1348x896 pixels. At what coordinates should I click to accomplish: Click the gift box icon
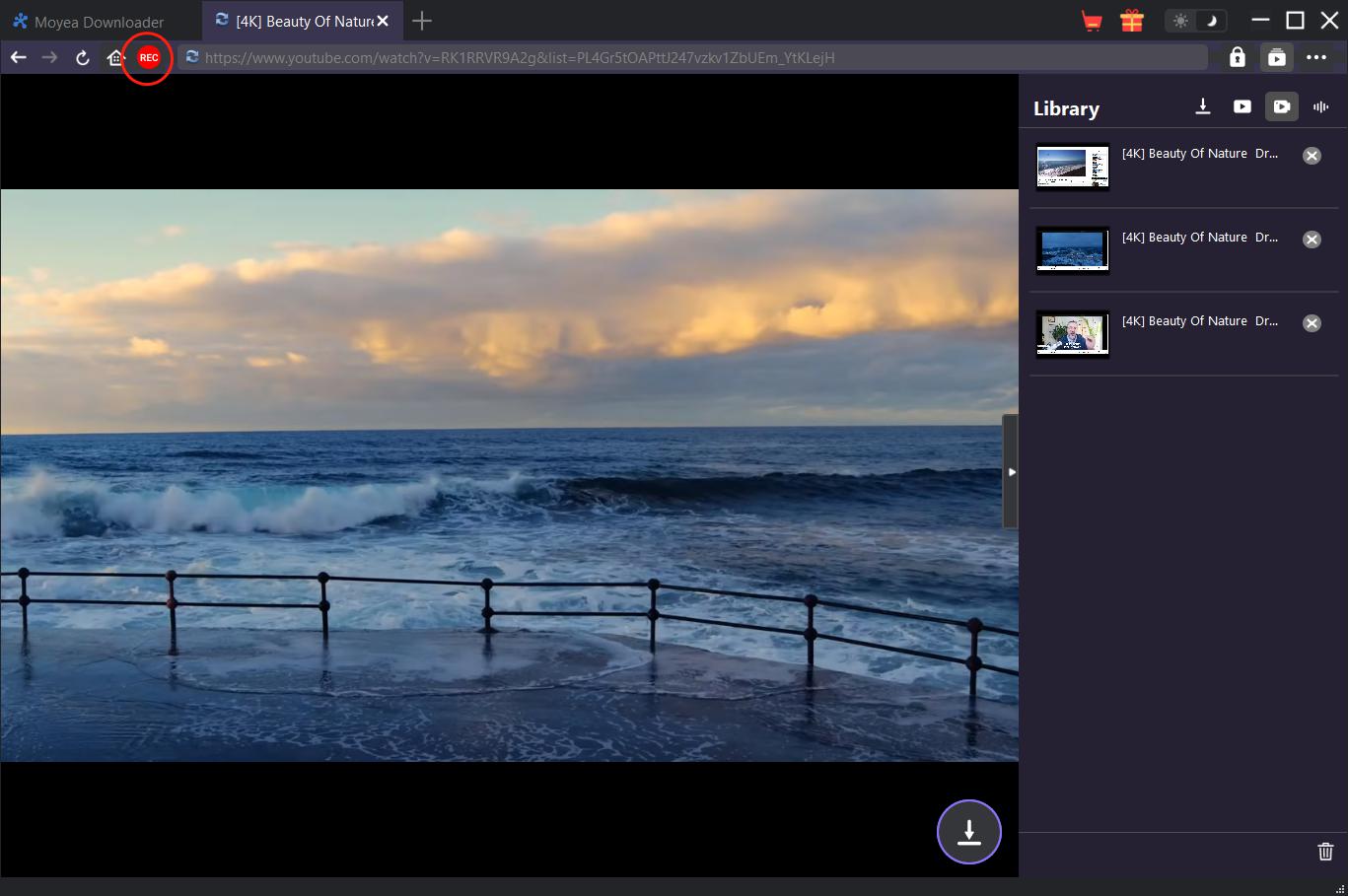(x=1131, y=21)
